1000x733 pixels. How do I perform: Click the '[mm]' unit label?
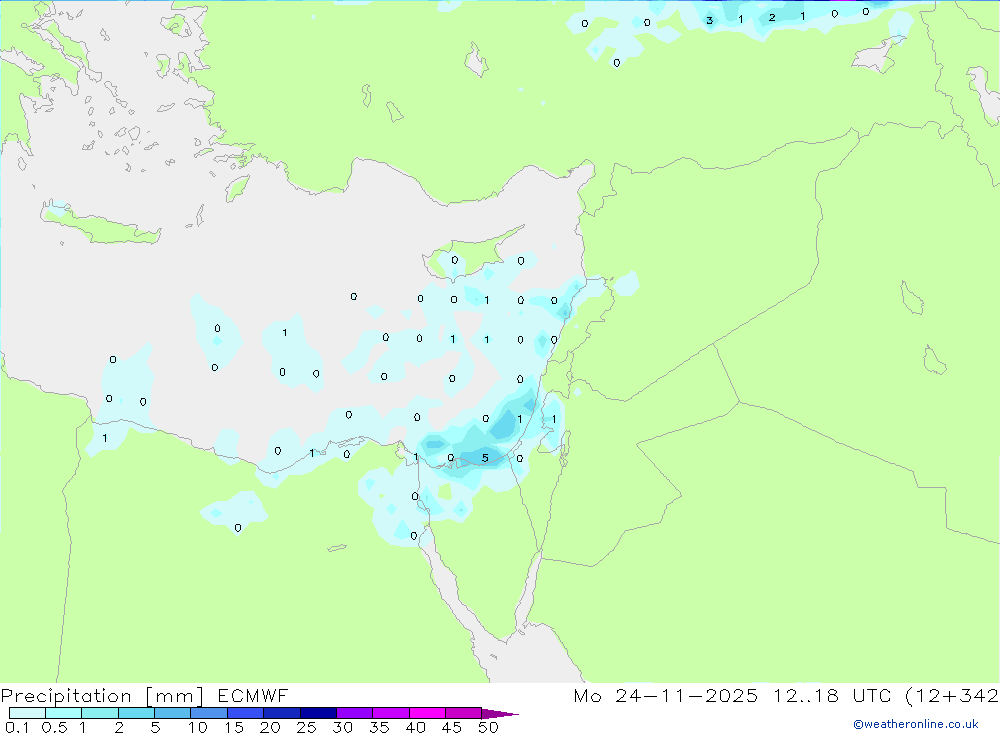click(x=175, y=696)
